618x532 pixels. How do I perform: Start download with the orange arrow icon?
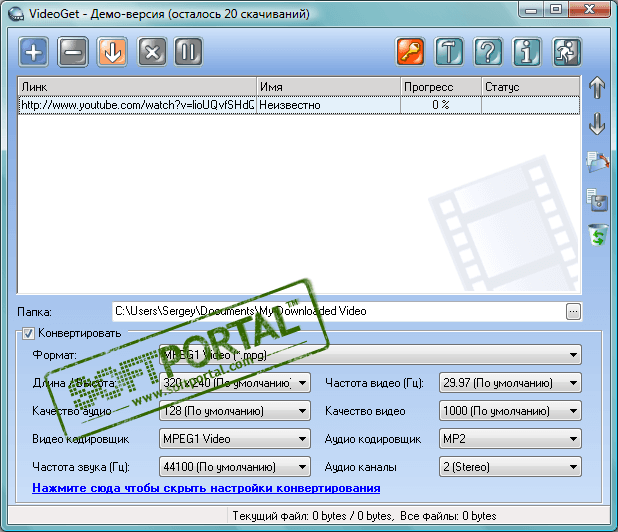coord(112,52)
